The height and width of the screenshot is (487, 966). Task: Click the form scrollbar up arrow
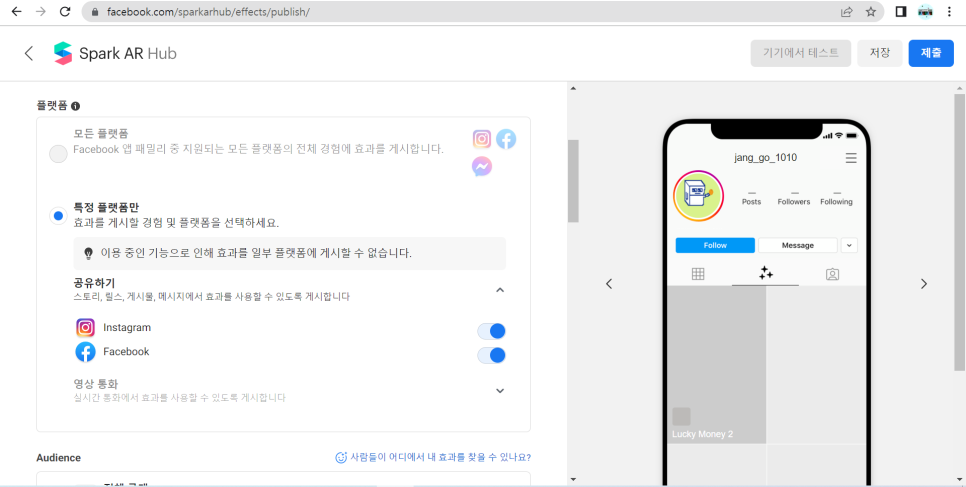[573, 88]
